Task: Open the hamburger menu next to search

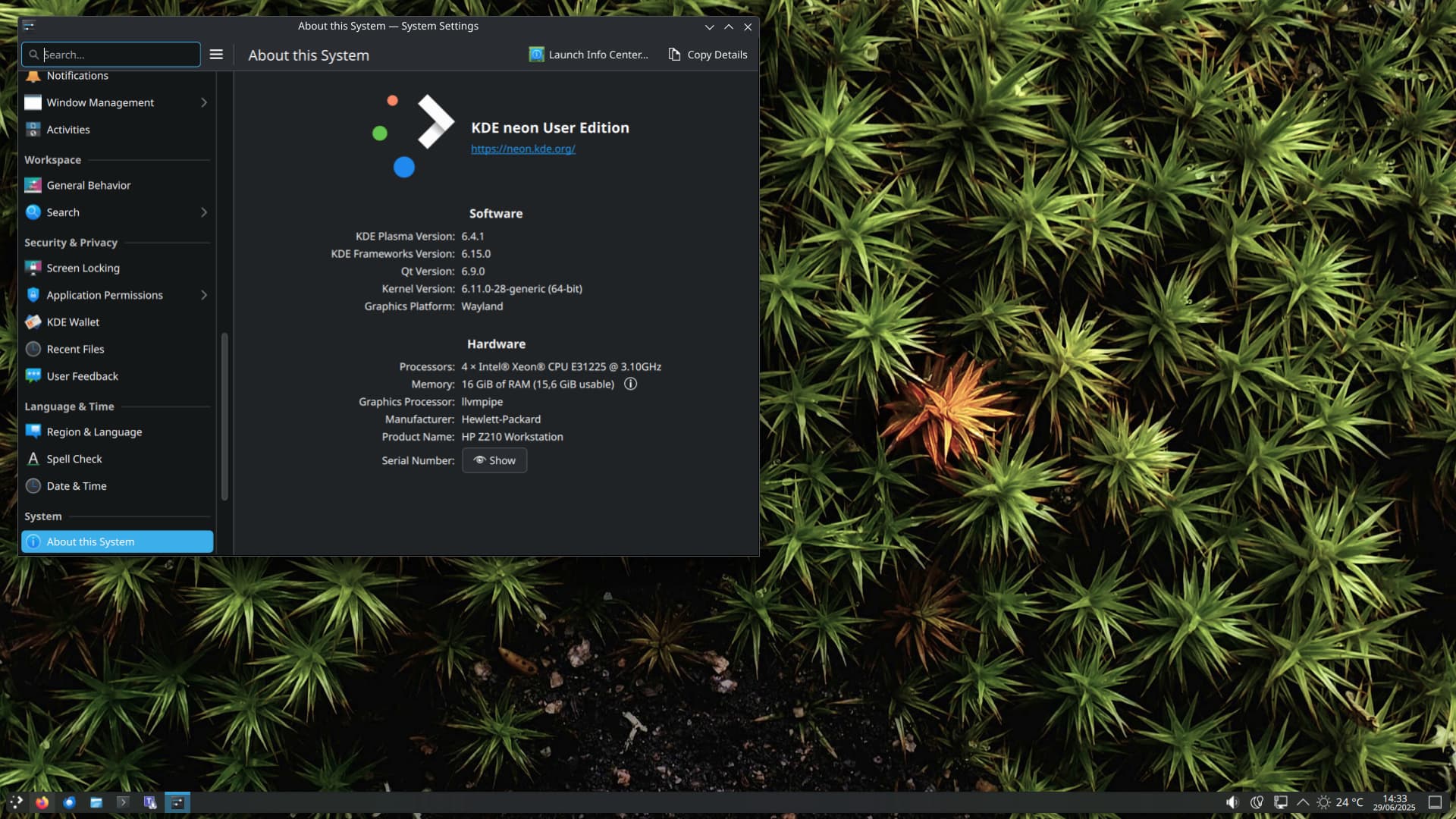Action: (216, 55)
